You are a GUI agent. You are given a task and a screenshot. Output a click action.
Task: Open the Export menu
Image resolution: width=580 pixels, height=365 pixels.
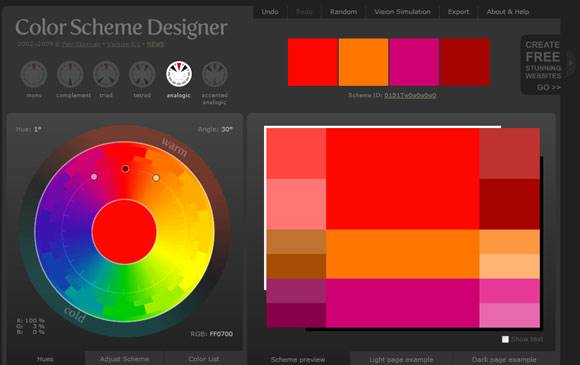[458, 12]
